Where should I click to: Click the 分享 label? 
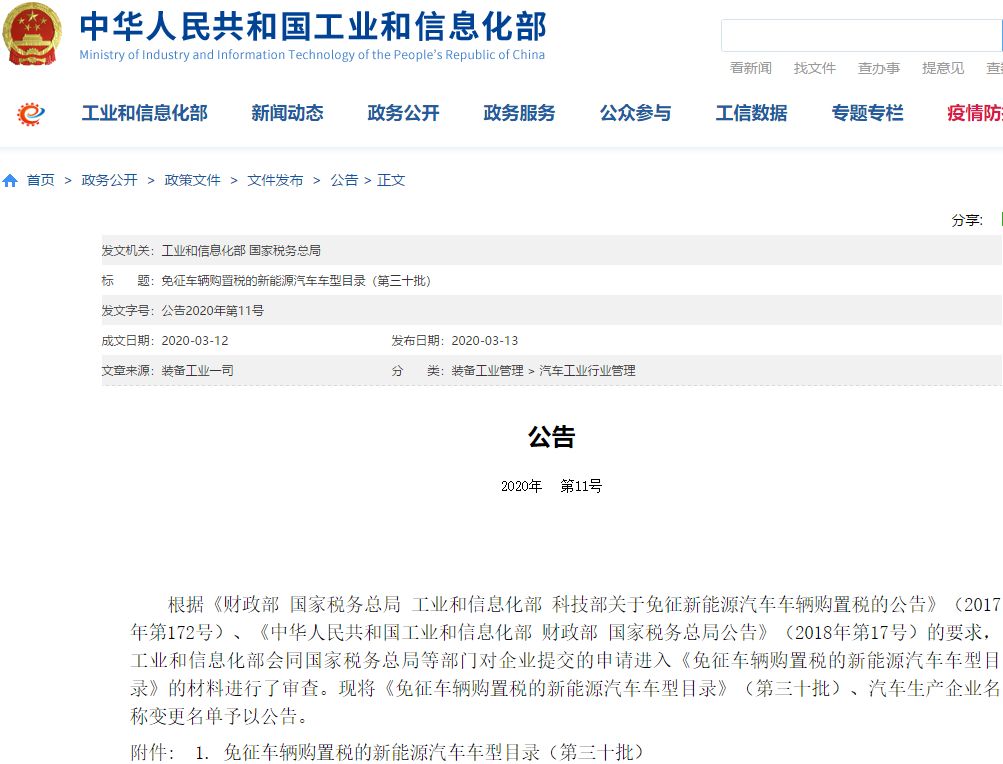(x=967, y=221)
